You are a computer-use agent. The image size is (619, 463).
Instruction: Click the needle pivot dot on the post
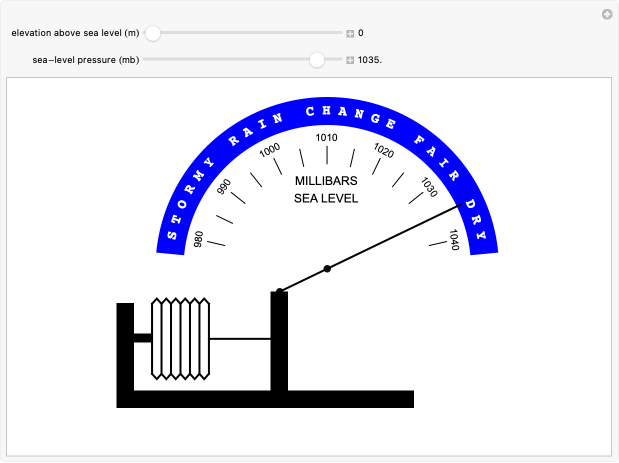click(280, 291)
